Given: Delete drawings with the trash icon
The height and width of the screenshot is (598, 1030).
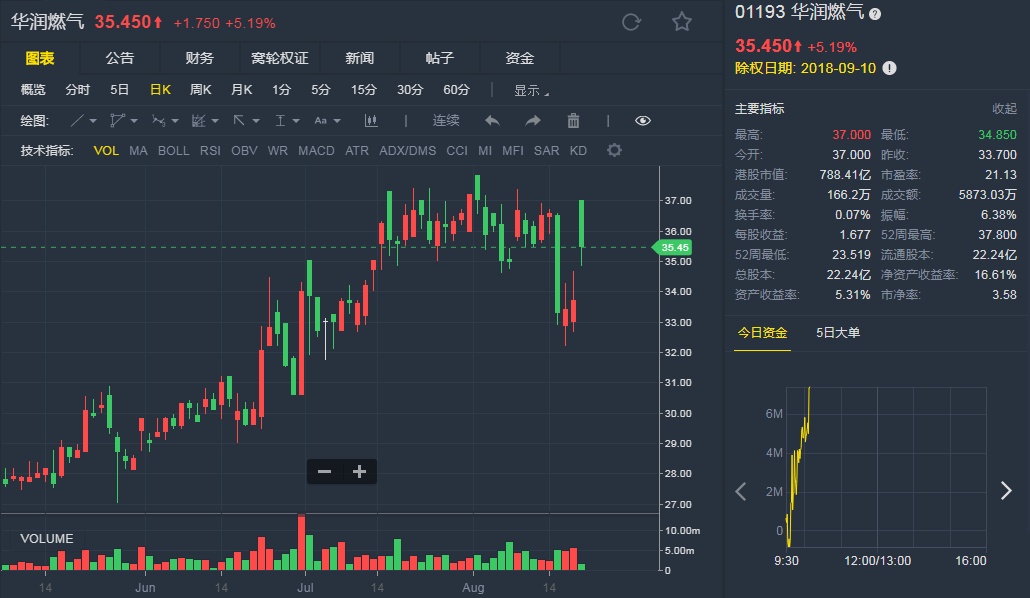Looking at the screenshot, I should 573,121.
